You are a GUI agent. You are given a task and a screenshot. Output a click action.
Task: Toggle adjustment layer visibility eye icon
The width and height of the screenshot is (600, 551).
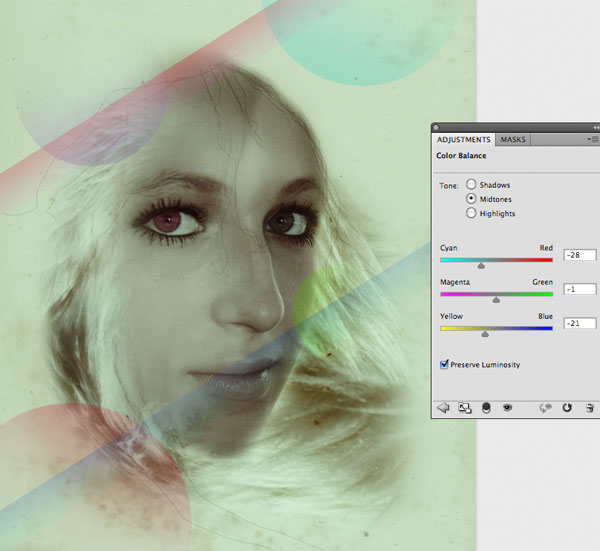coord(507,408)
